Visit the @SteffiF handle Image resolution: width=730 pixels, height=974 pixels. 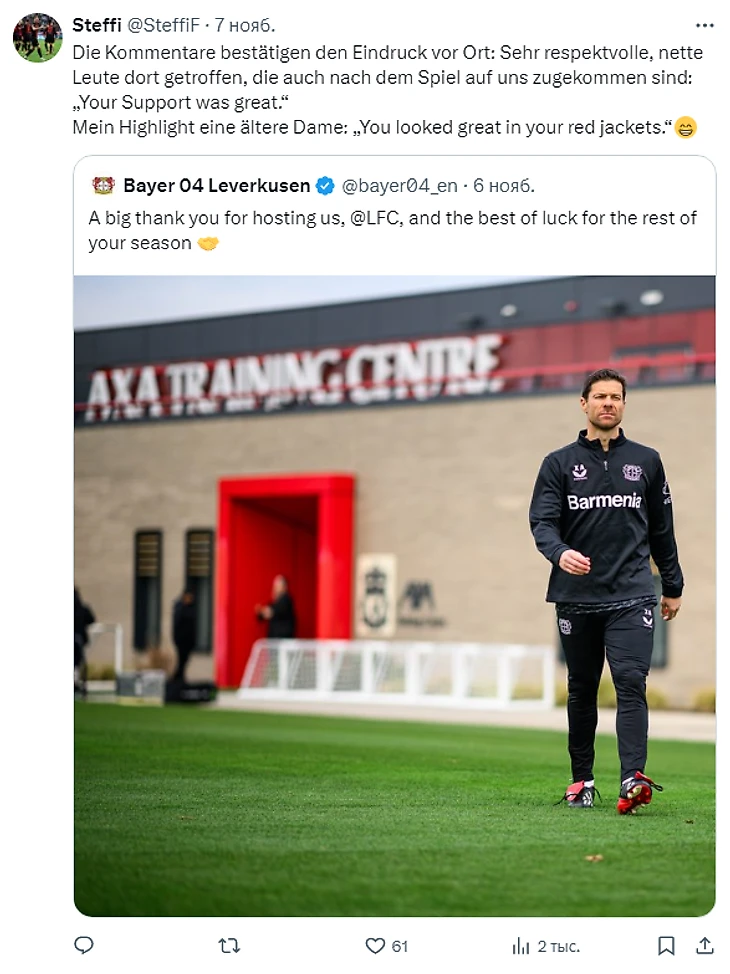tap(163, 25)
